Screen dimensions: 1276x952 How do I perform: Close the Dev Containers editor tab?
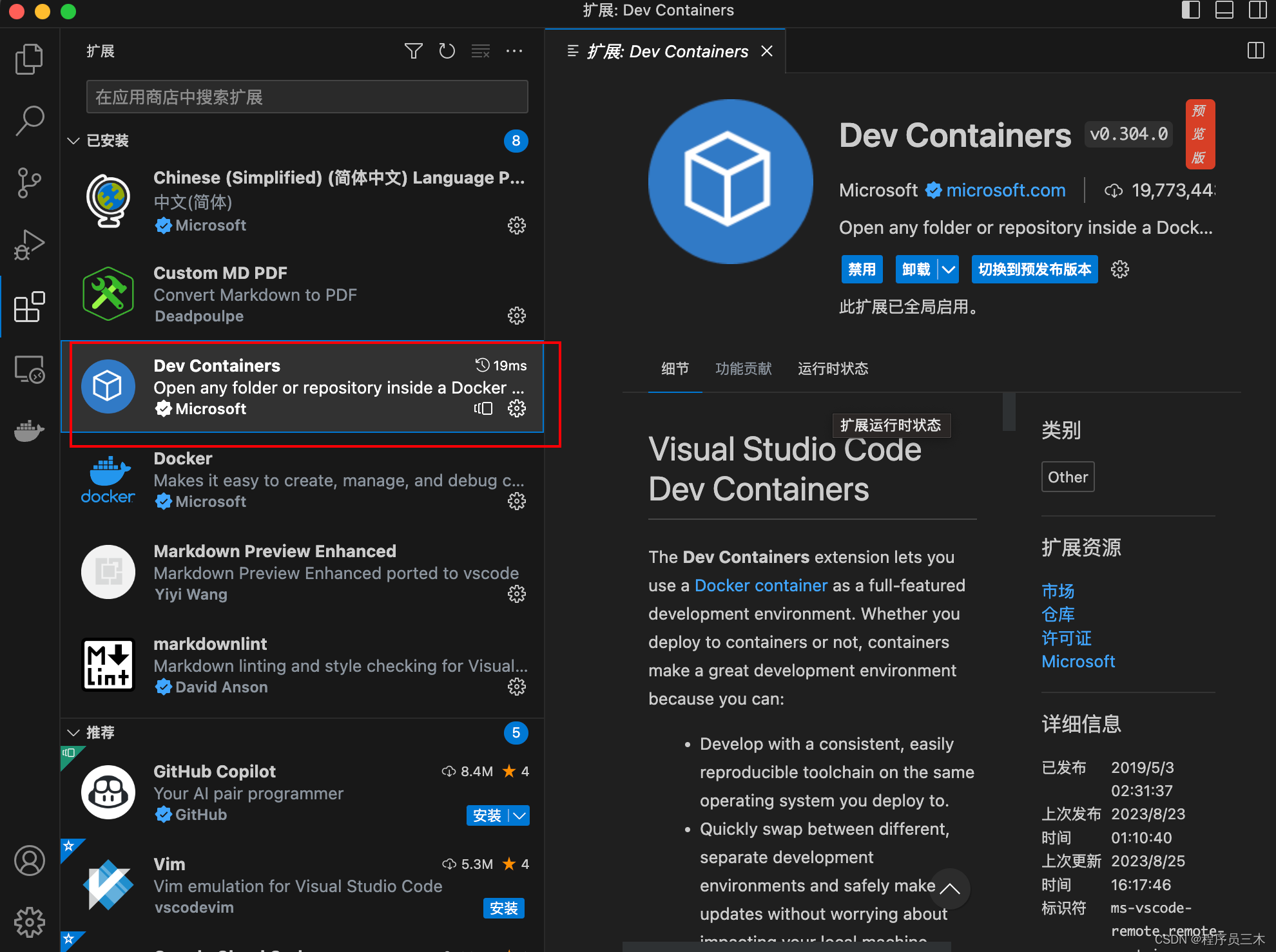[x=767, y=51]
